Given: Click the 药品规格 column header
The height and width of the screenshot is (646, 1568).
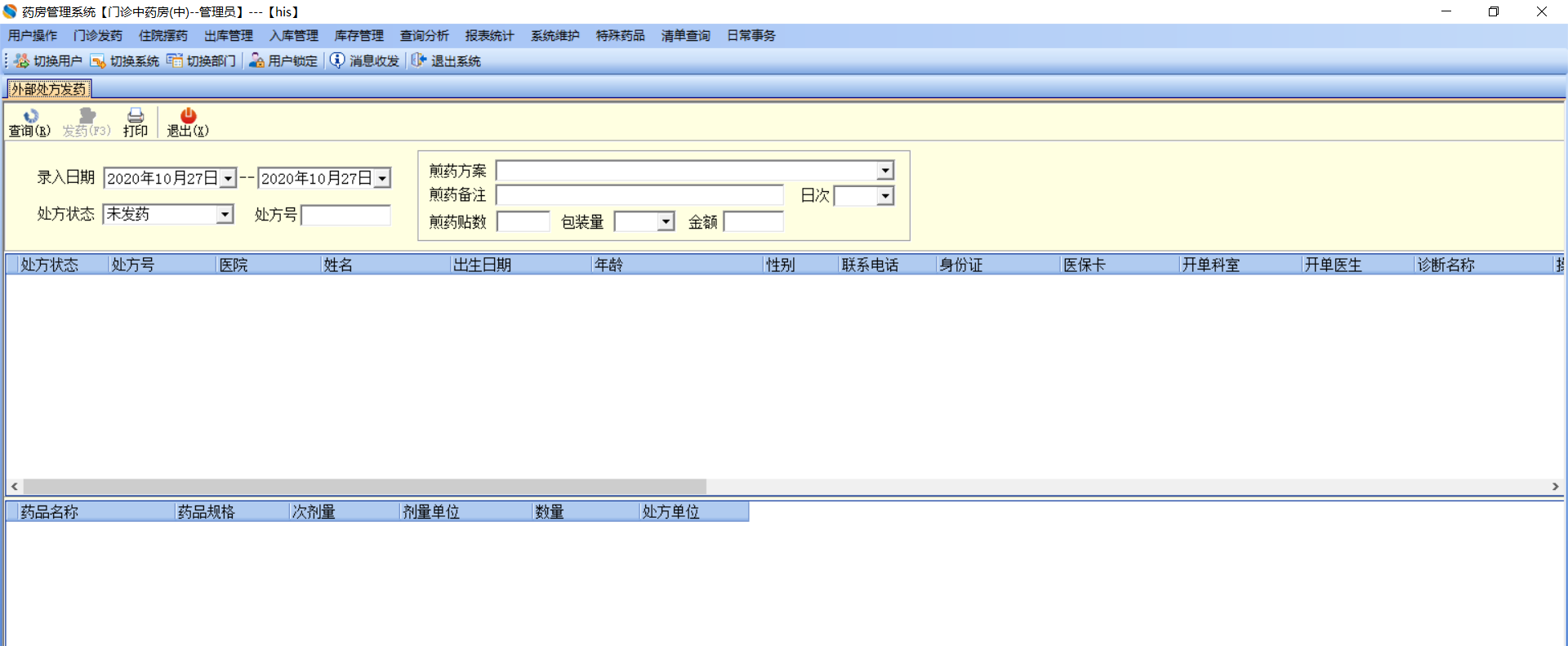Looking at the screenshot, I should [x=233, y=512].
